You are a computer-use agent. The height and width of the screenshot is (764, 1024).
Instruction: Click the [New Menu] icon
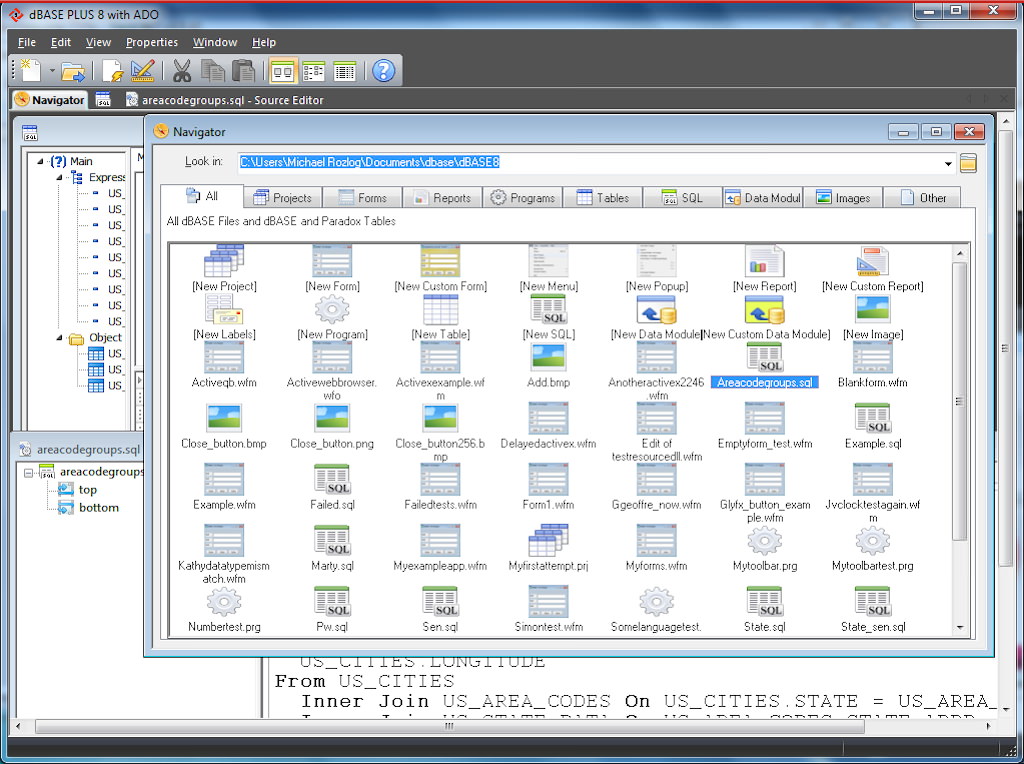[549, 261]
